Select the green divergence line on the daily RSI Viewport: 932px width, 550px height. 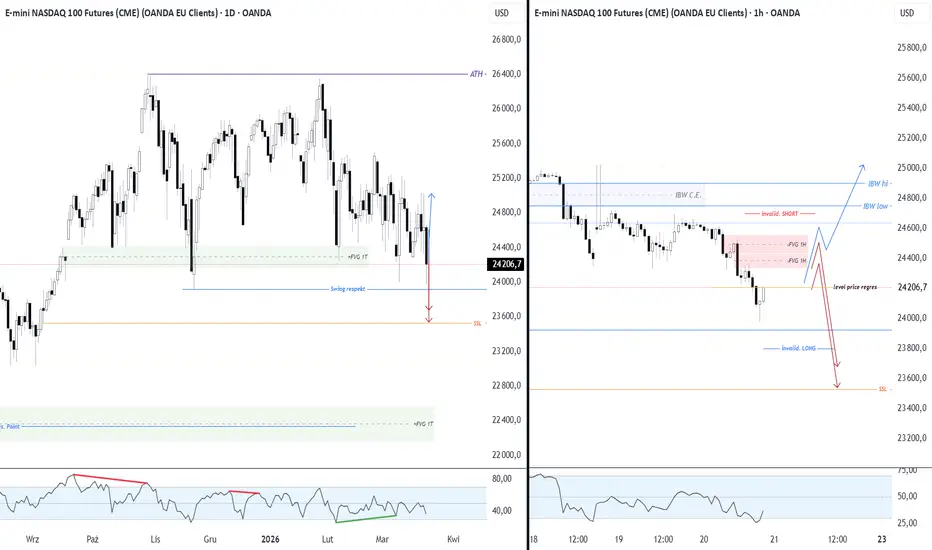pyautogui.click(x=366, y=518)
